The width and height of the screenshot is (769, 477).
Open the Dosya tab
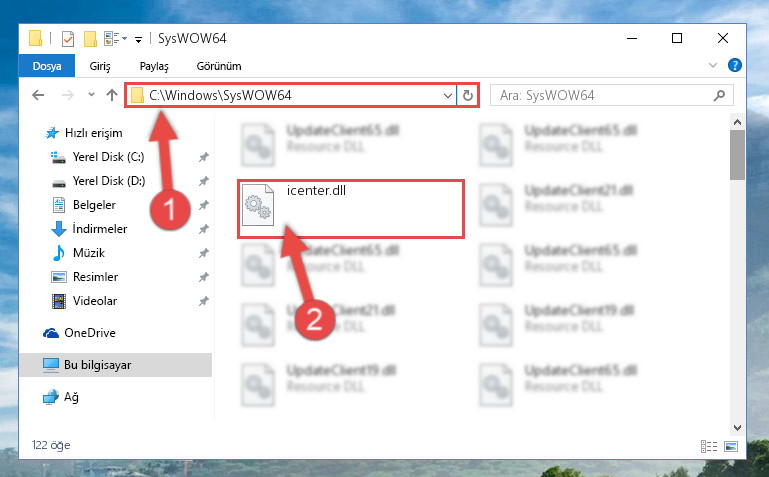click(x=47, y=66)
